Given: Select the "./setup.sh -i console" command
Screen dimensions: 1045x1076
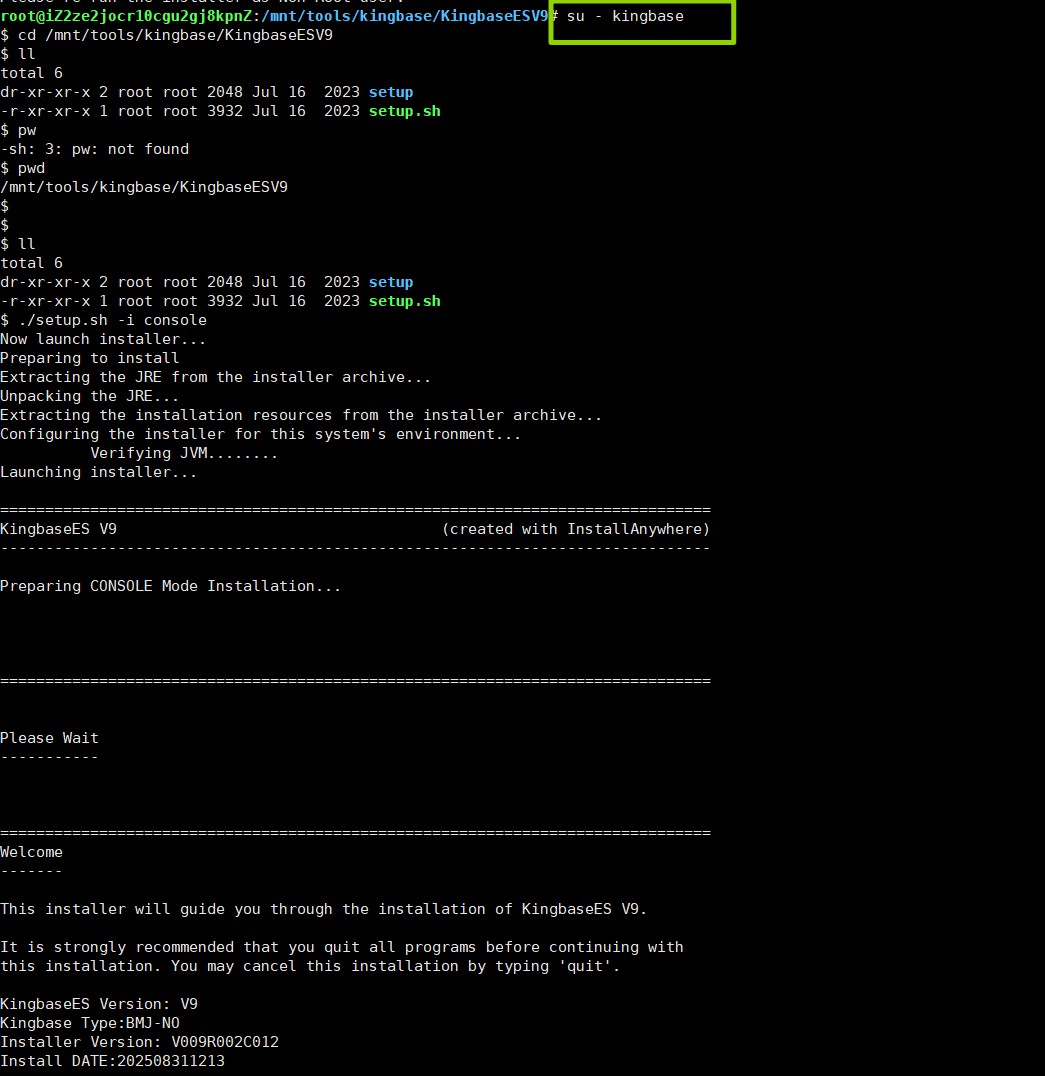Looking at the screenshot, I should 112,320.
